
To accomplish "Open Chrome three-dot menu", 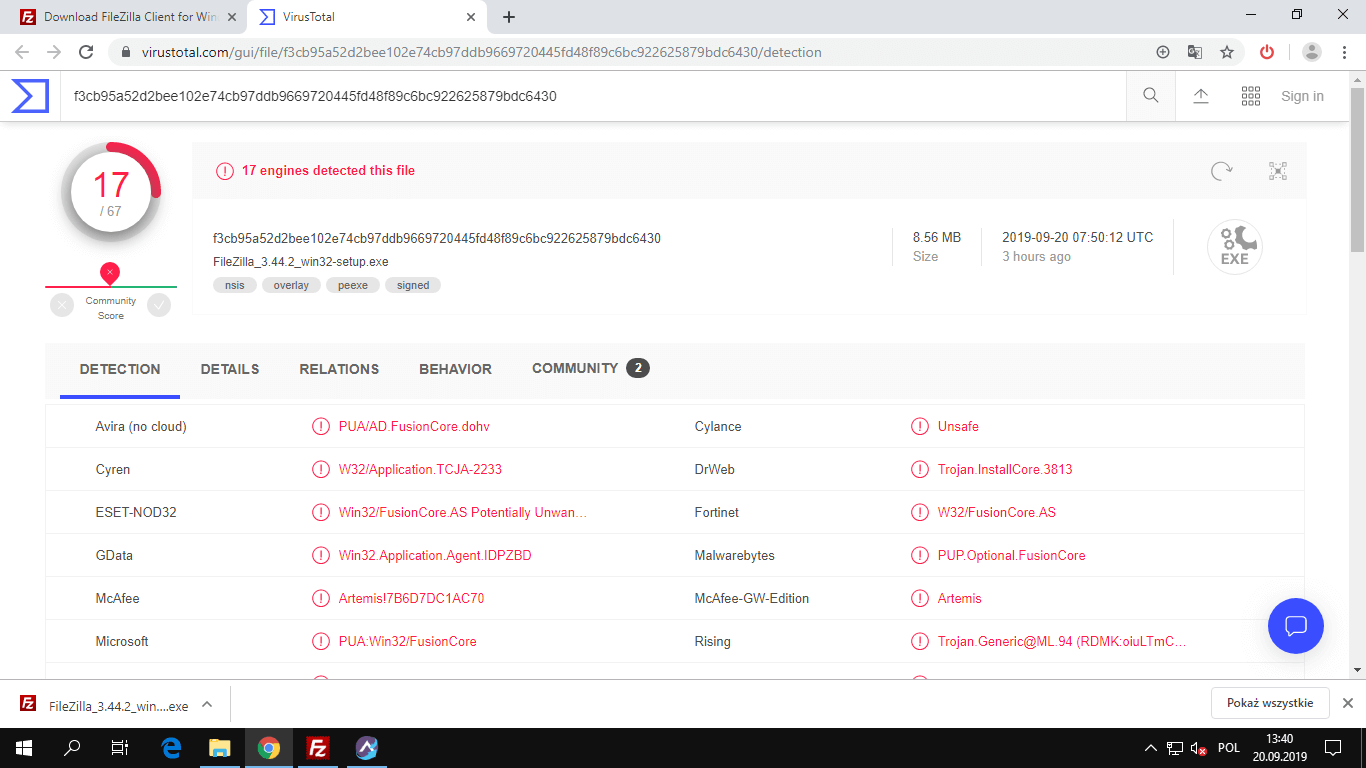I will click(x=1345, y=52).
